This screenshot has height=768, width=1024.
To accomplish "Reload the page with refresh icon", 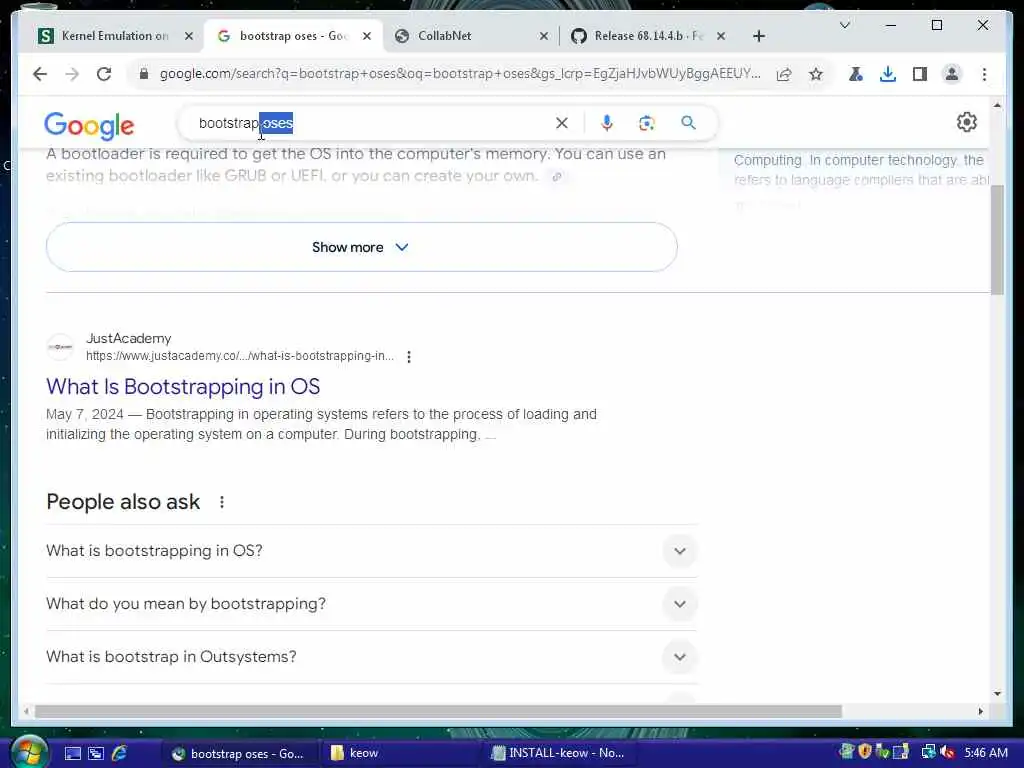I will tap(104, 74).
